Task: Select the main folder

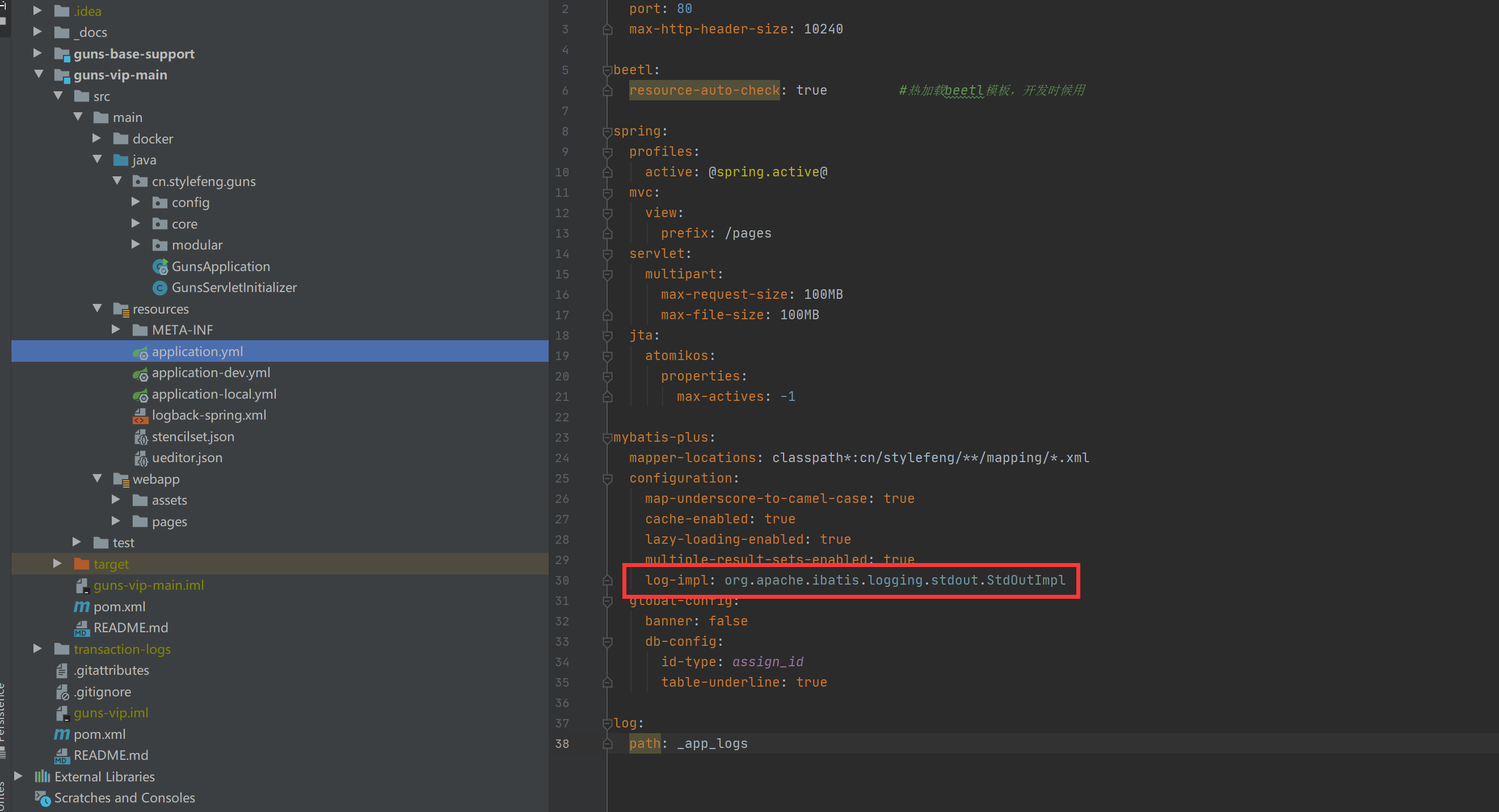Action: coord(128,117)
